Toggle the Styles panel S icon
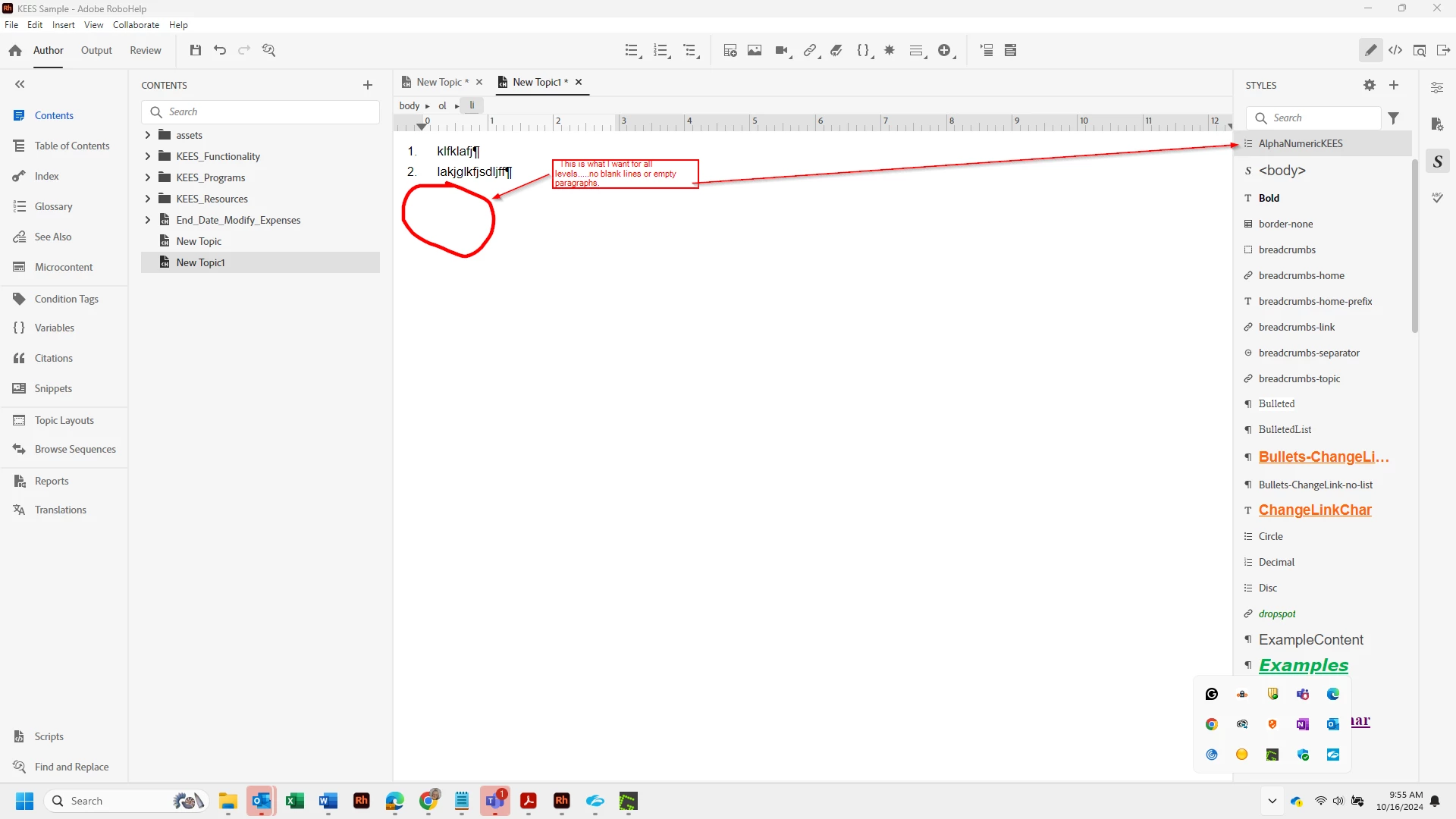Image resolution: width=1456 pixels, height=819 pixels. click(x=1437, y=161)
